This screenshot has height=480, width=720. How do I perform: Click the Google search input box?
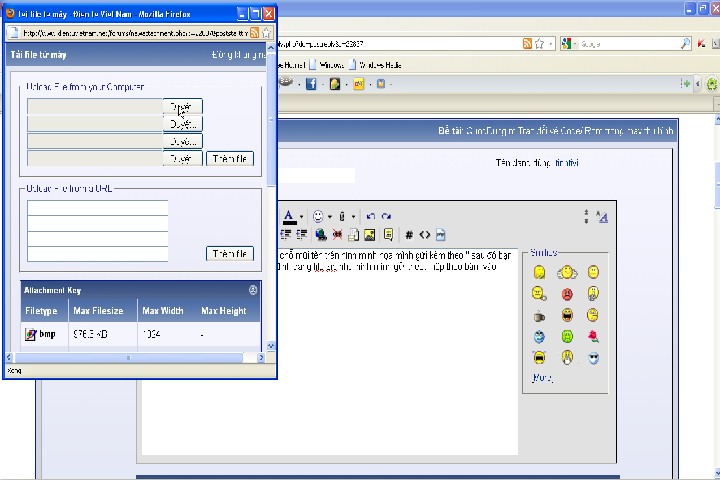point(629,44)
